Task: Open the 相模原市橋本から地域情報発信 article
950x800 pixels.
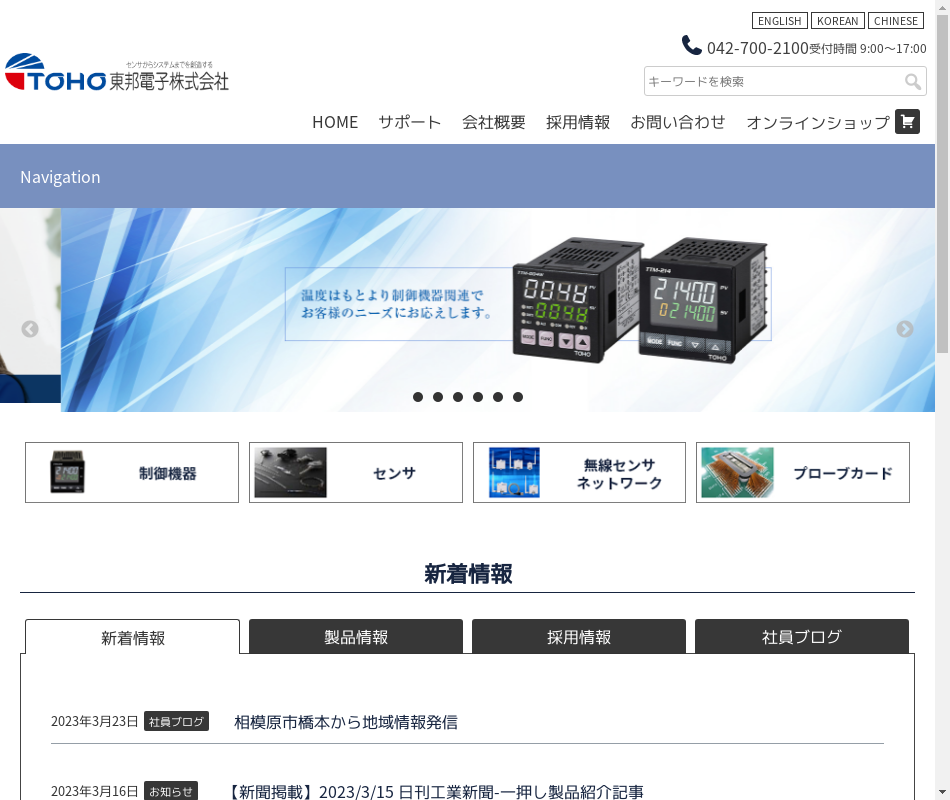Action: pos(346,722)
